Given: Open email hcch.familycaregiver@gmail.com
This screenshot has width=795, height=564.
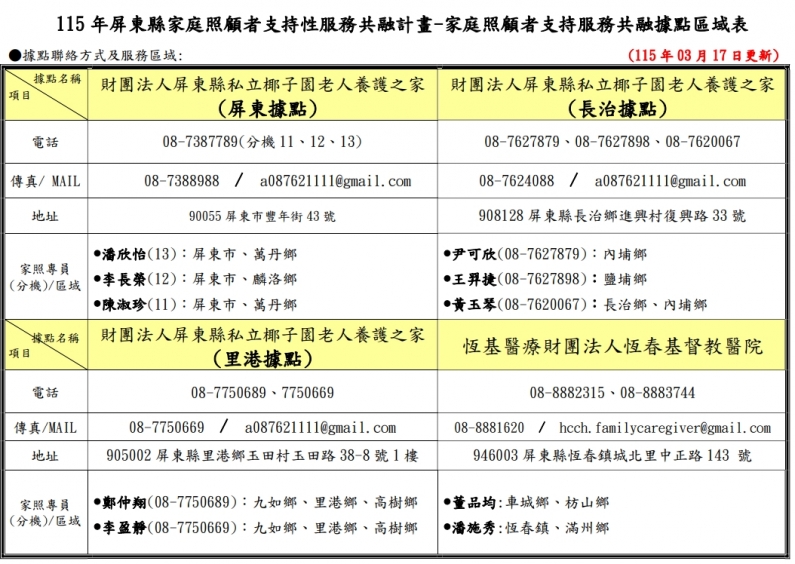Looking at the screenshot, I should point(665,427).
